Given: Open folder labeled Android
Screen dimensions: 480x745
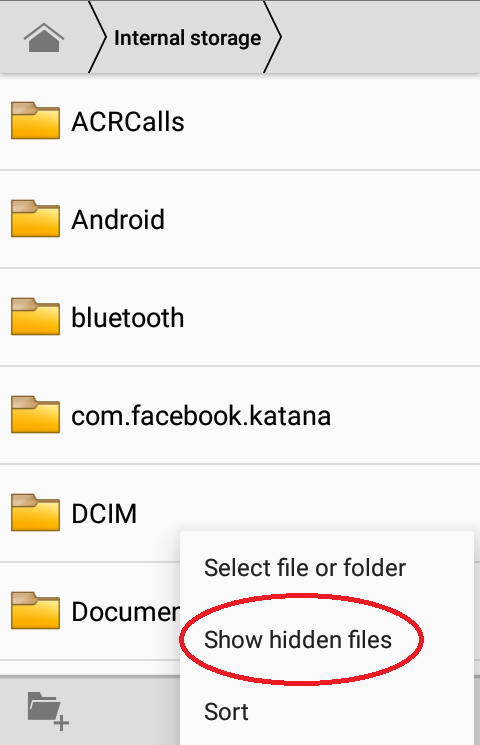Looking at the screenshot, I should (x=240, y=219).
